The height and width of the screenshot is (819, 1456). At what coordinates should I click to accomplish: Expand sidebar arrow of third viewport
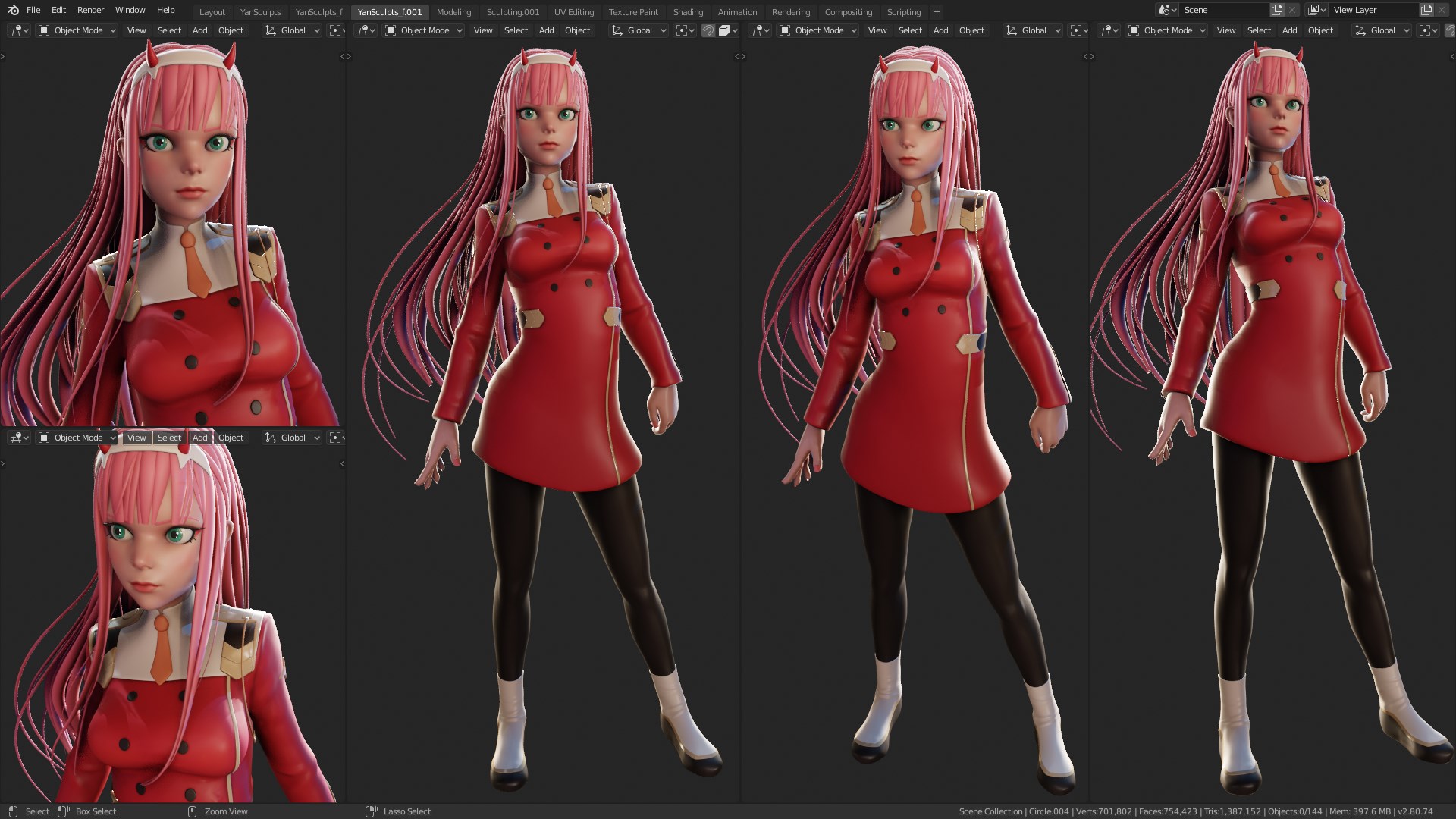tap(1085, 57)
